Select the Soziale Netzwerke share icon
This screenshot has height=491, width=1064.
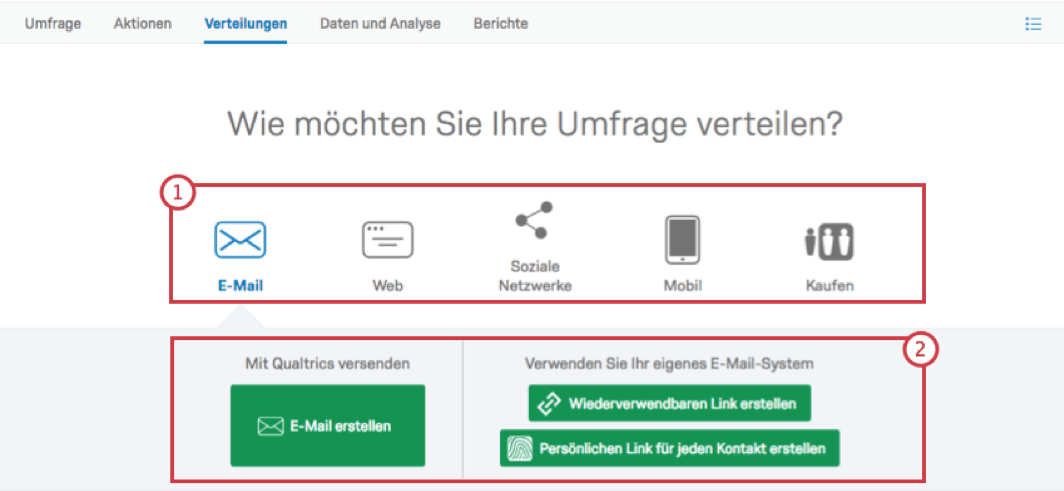(535, 220)
